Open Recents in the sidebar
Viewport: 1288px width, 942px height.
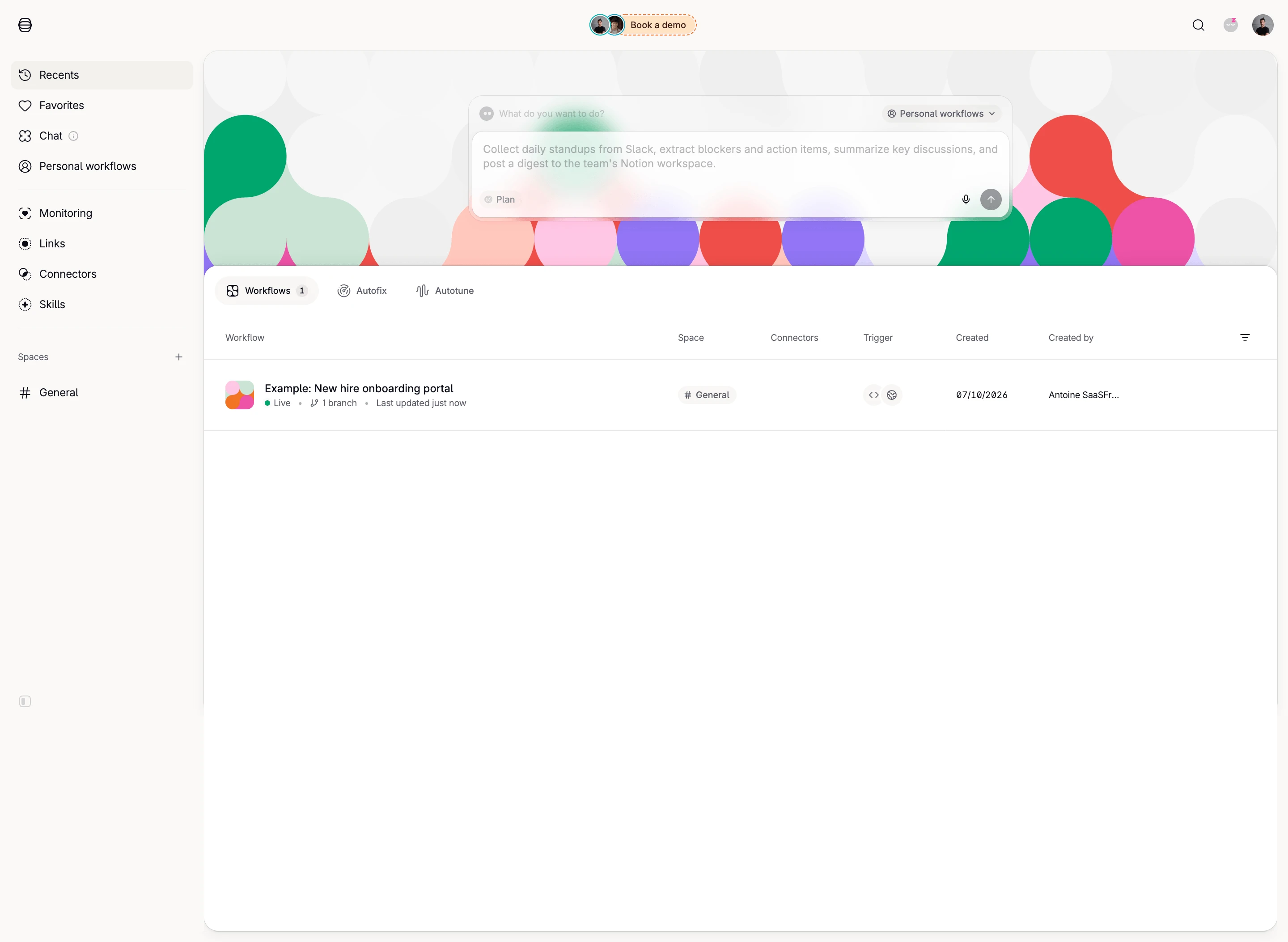pos(102,75)
